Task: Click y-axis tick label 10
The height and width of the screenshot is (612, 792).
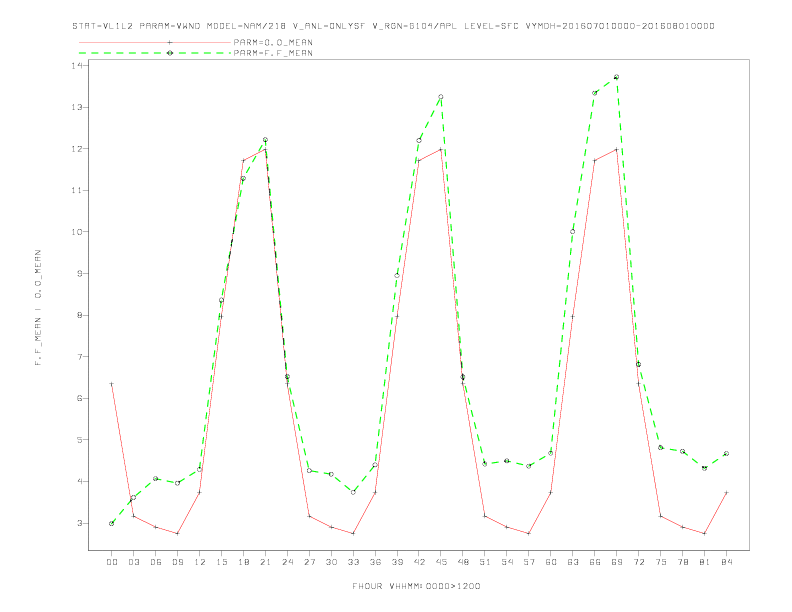Action: coord(77,232)
